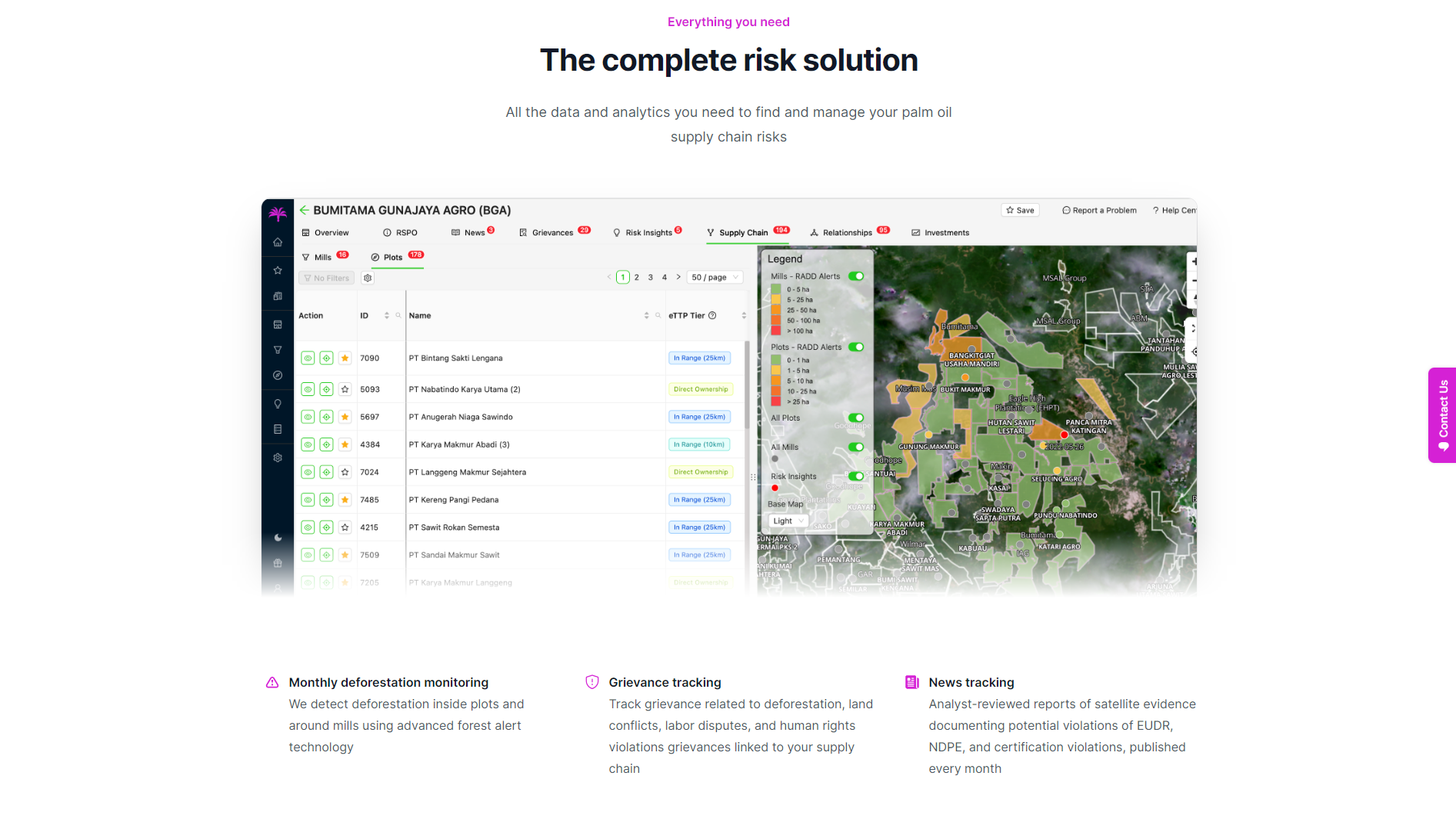
Task: Open the pink Contact Us side button
Action: [x=1442, y=415]
